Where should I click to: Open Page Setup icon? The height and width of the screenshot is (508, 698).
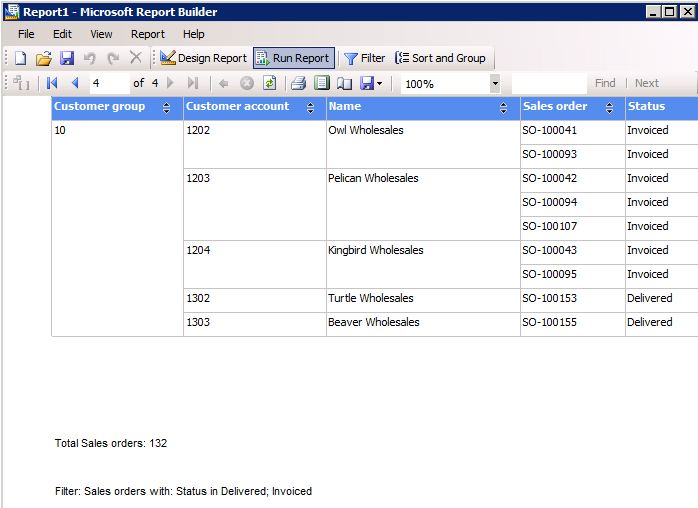pyautogui.click(x=345, y=83)
